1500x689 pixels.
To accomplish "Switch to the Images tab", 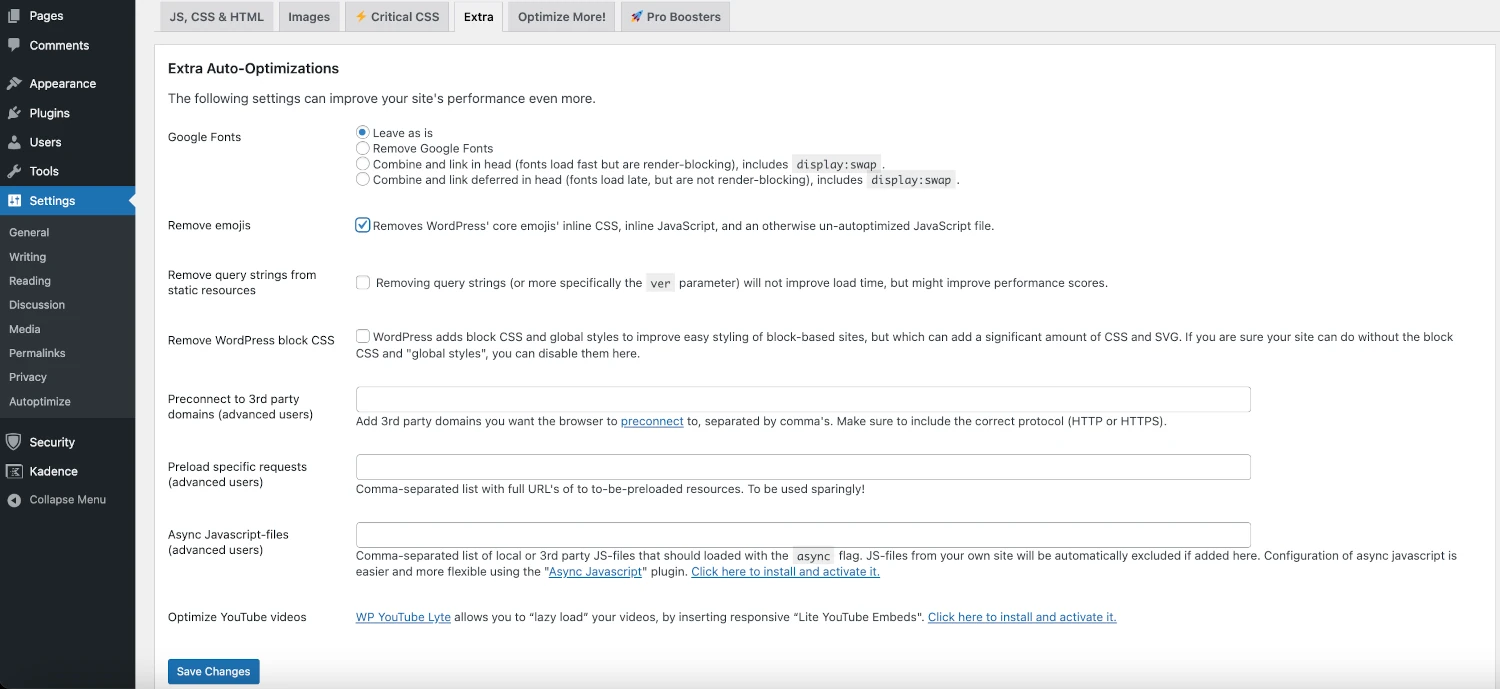I will pyautogui.click(x=309, y=17).
